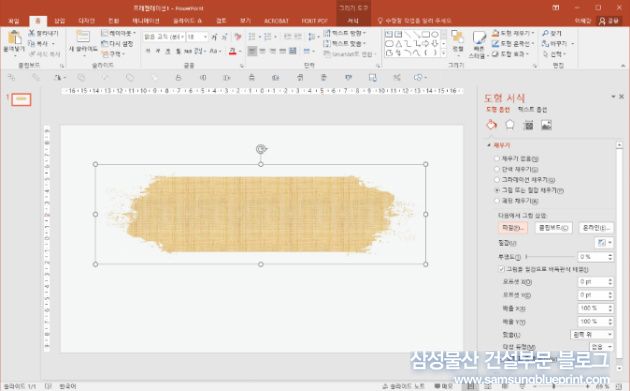630x391 pixels.
Task: Select the Gradient fill (그라데이션 채우기) radio button
Action: tap(497, 180)
